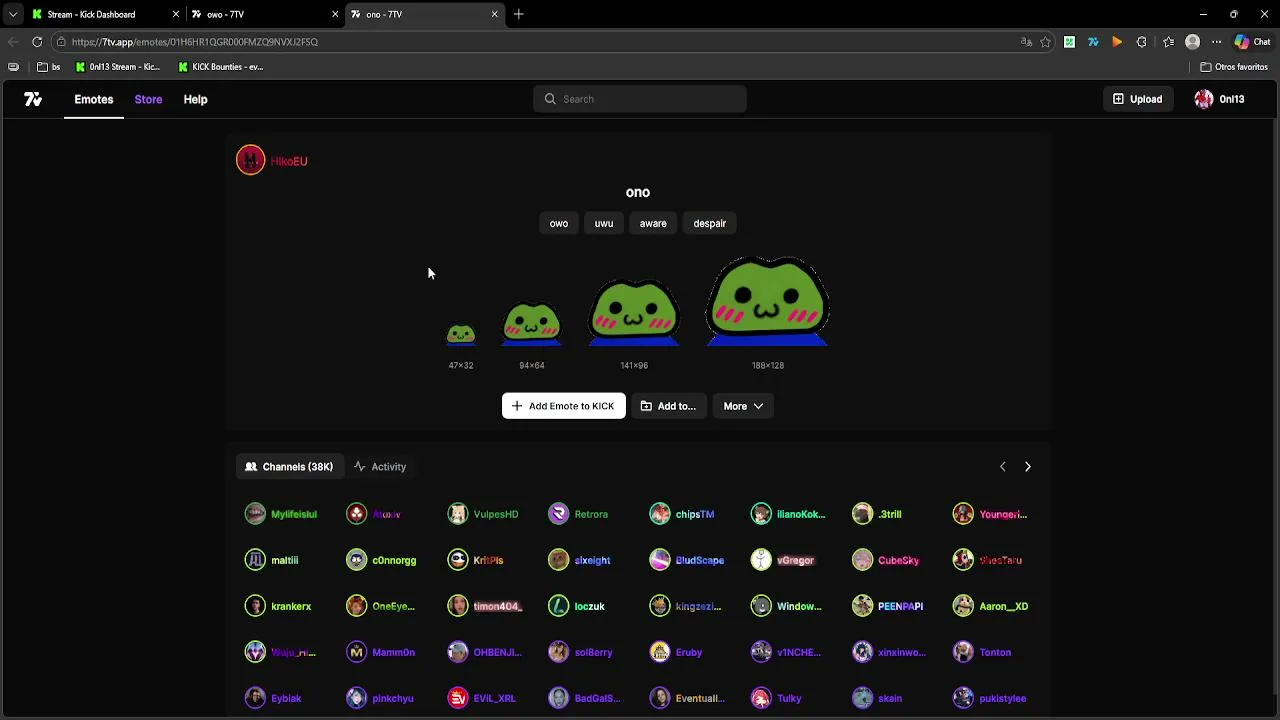
Task: Open maltiii channel
Action: coord(273,560)
